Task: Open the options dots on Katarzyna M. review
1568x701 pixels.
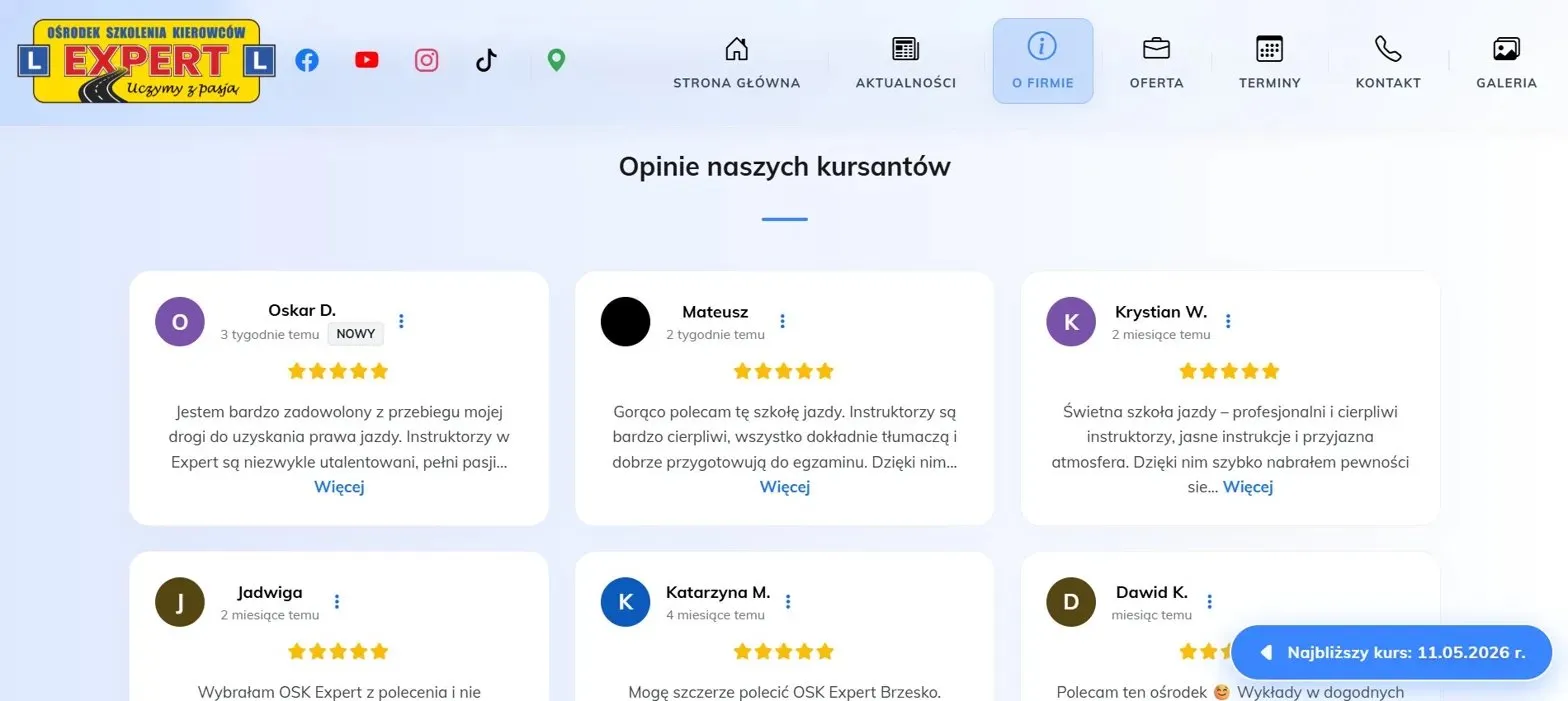Action: pos(788,602)
